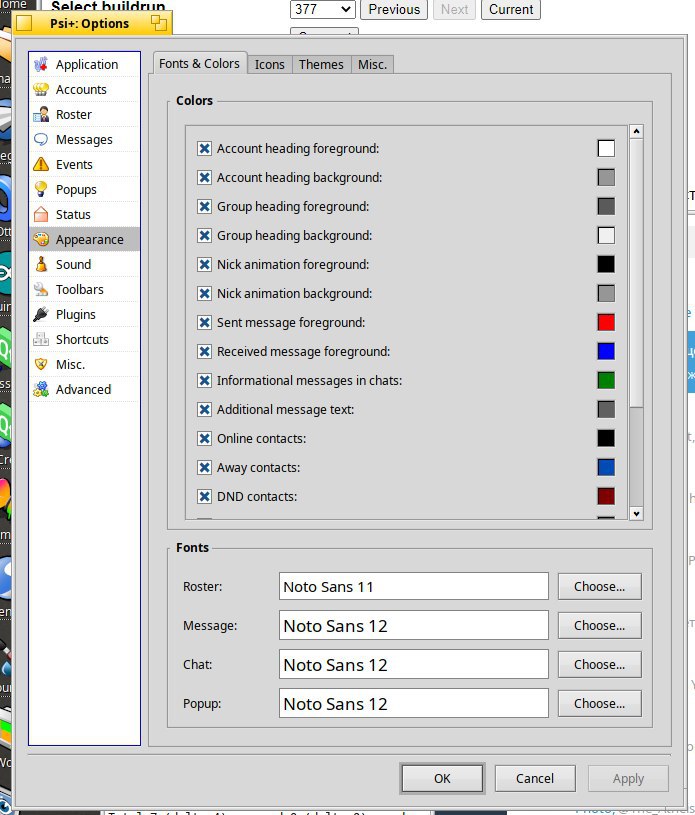Uncheck Online contacts checkbox

point(204,439)
